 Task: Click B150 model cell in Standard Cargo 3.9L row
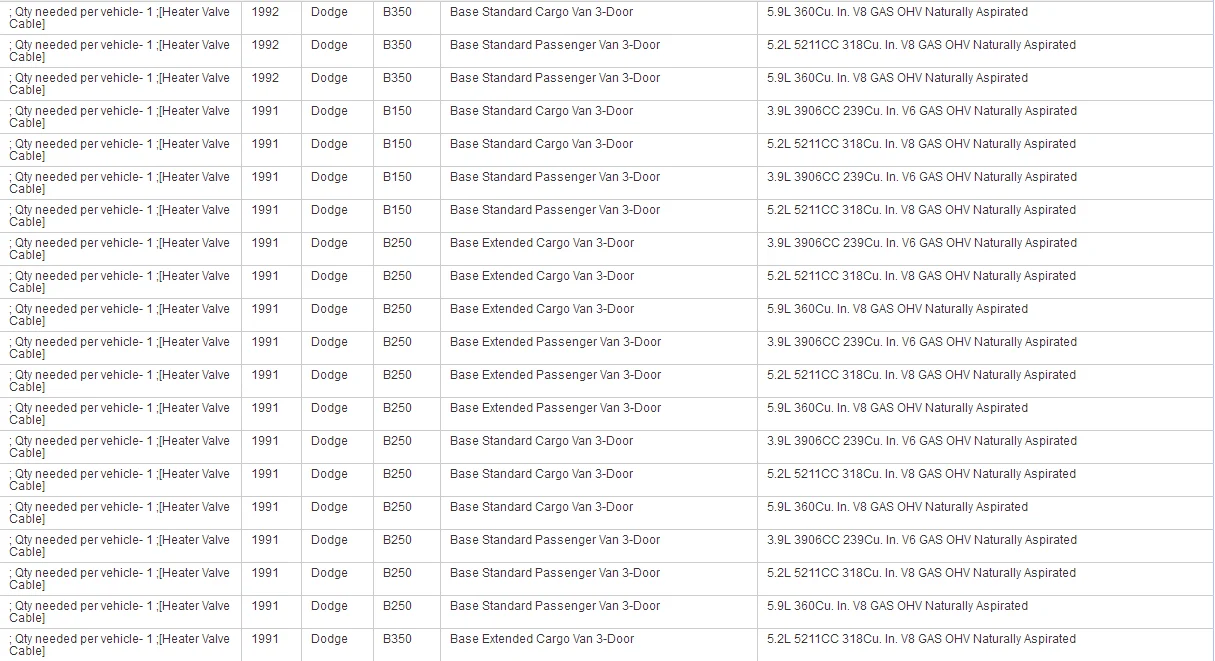click(406, 117)
